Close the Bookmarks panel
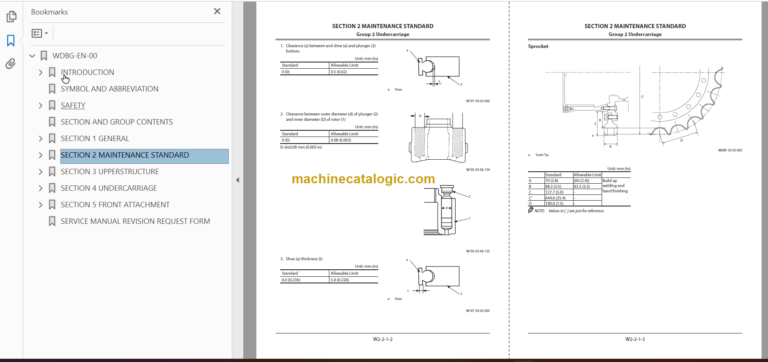The height and width of the screenshot is (362, 768). coord(217,11)
